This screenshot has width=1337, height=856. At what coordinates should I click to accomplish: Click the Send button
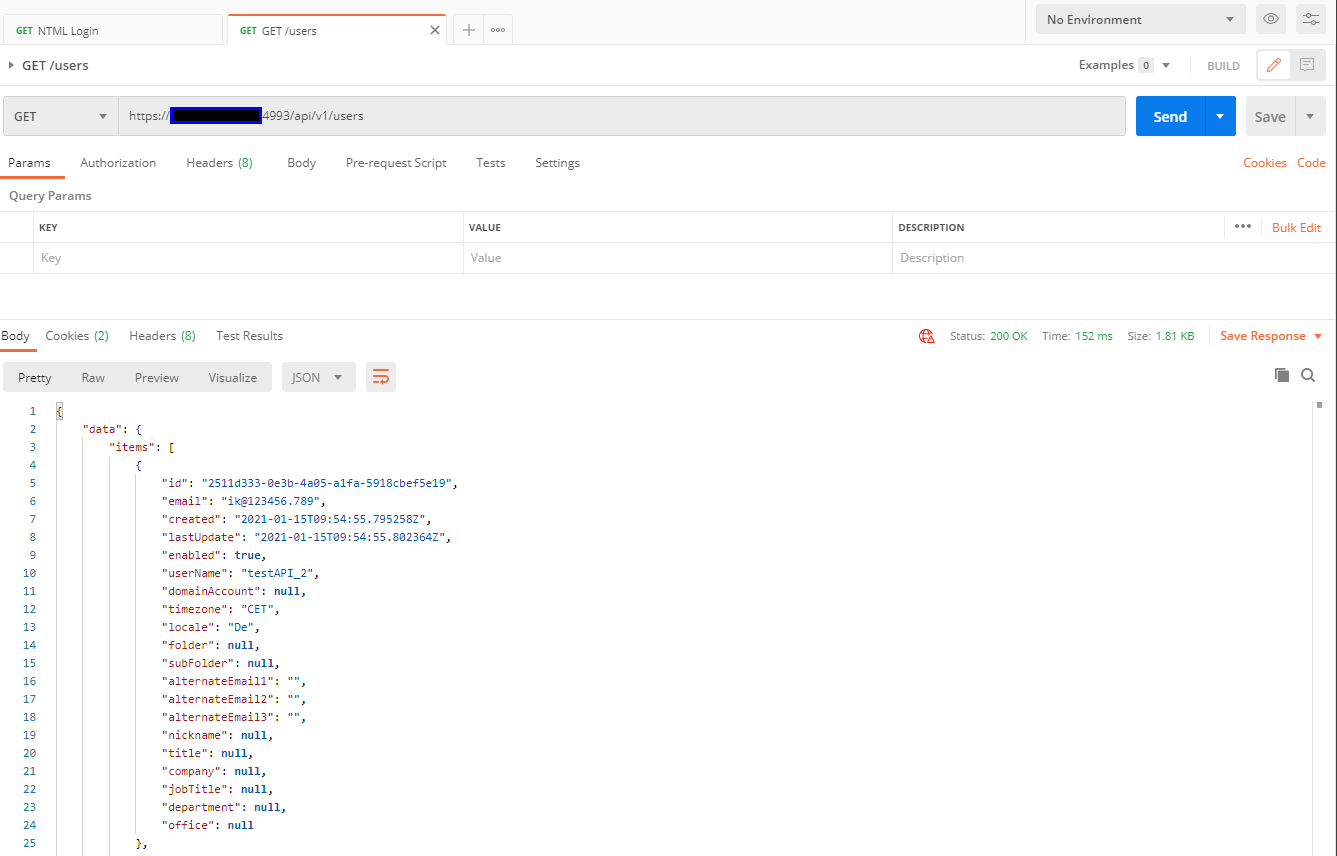point(1169,116)
